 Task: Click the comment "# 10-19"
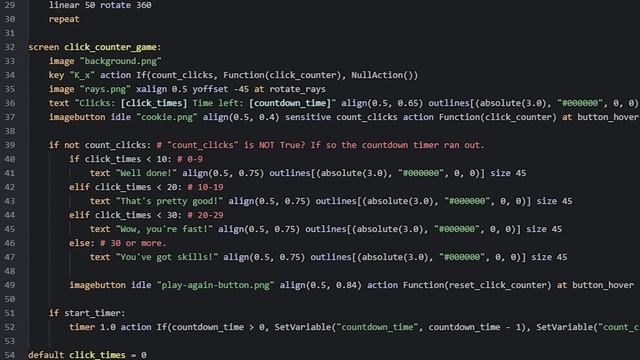(x=205, y=187)
